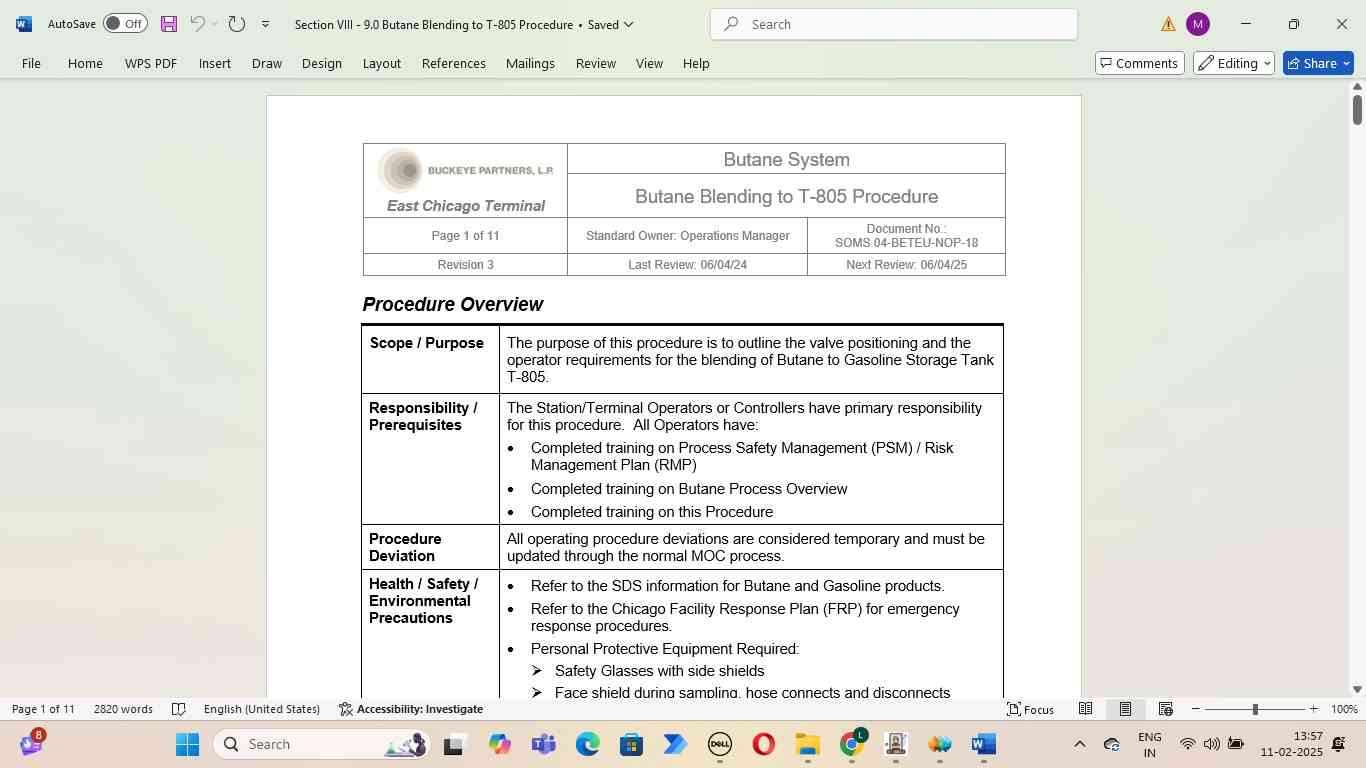Viewport: 1366px width, 768px height.
Task: Click the 2820 words count
Action: tap(123, 709)
